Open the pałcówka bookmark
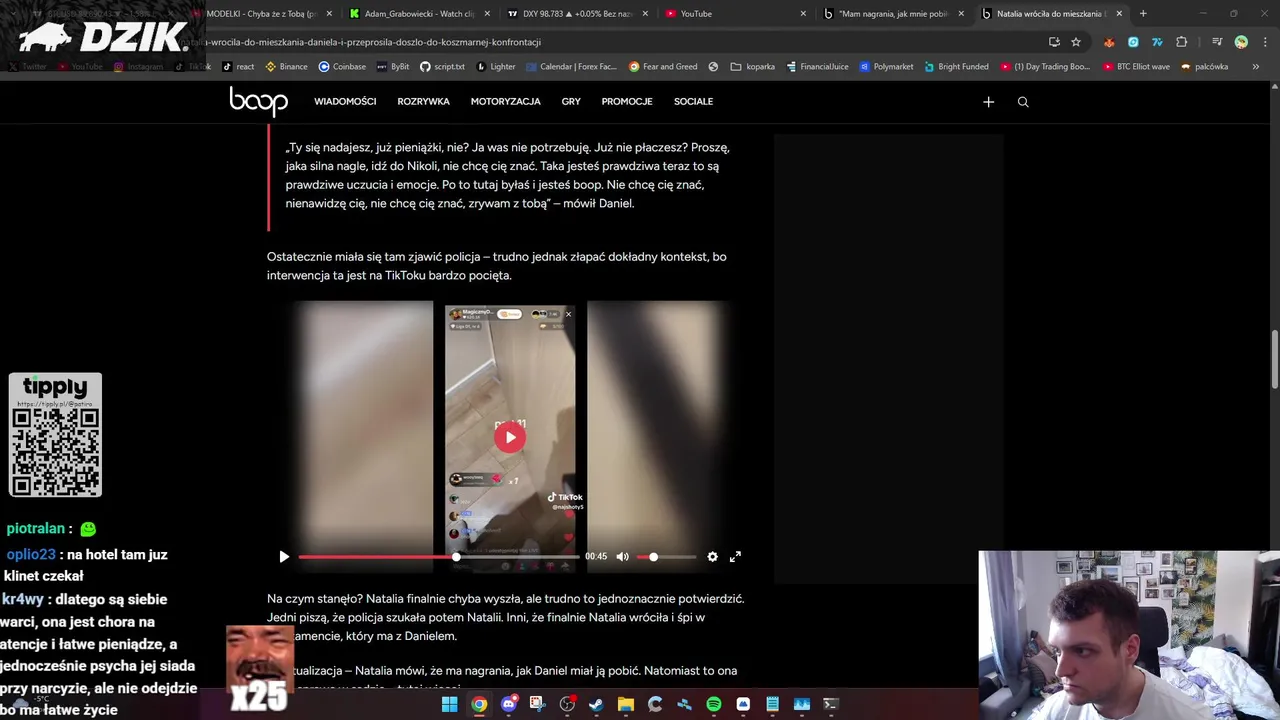The width and height of the screenshot is (1280, 720). [x=1204, y=67]
